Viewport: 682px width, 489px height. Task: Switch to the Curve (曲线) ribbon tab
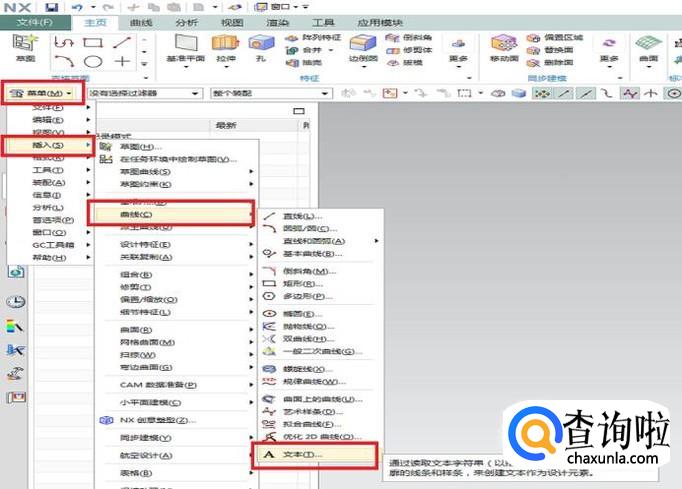tap(141, 23)
